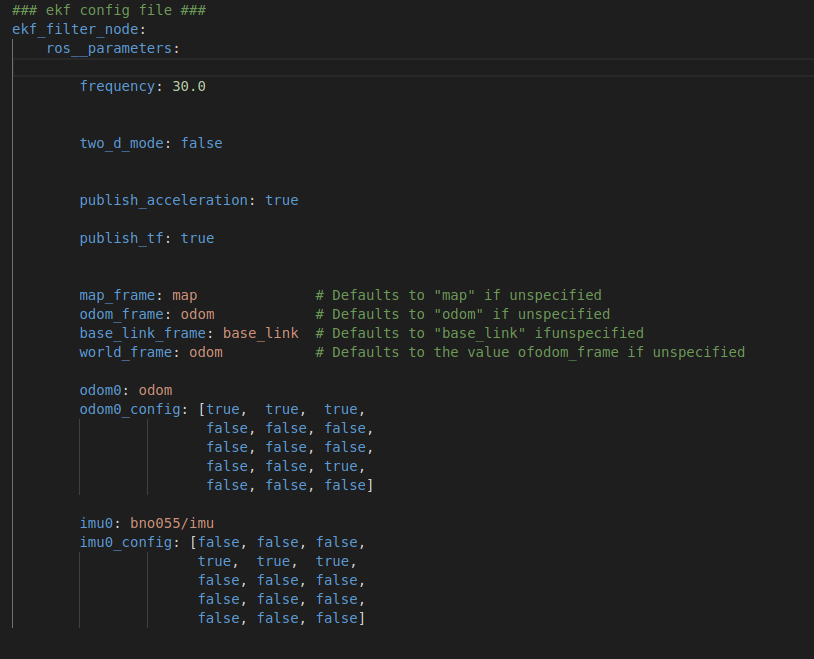Click the comment about map default frame
814x659 pixels.
click(458, 295)
